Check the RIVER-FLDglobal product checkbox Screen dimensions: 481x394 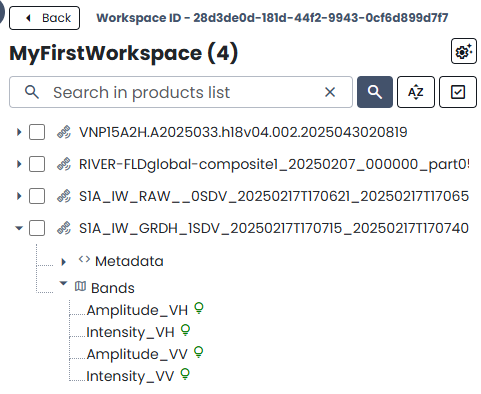37,164
